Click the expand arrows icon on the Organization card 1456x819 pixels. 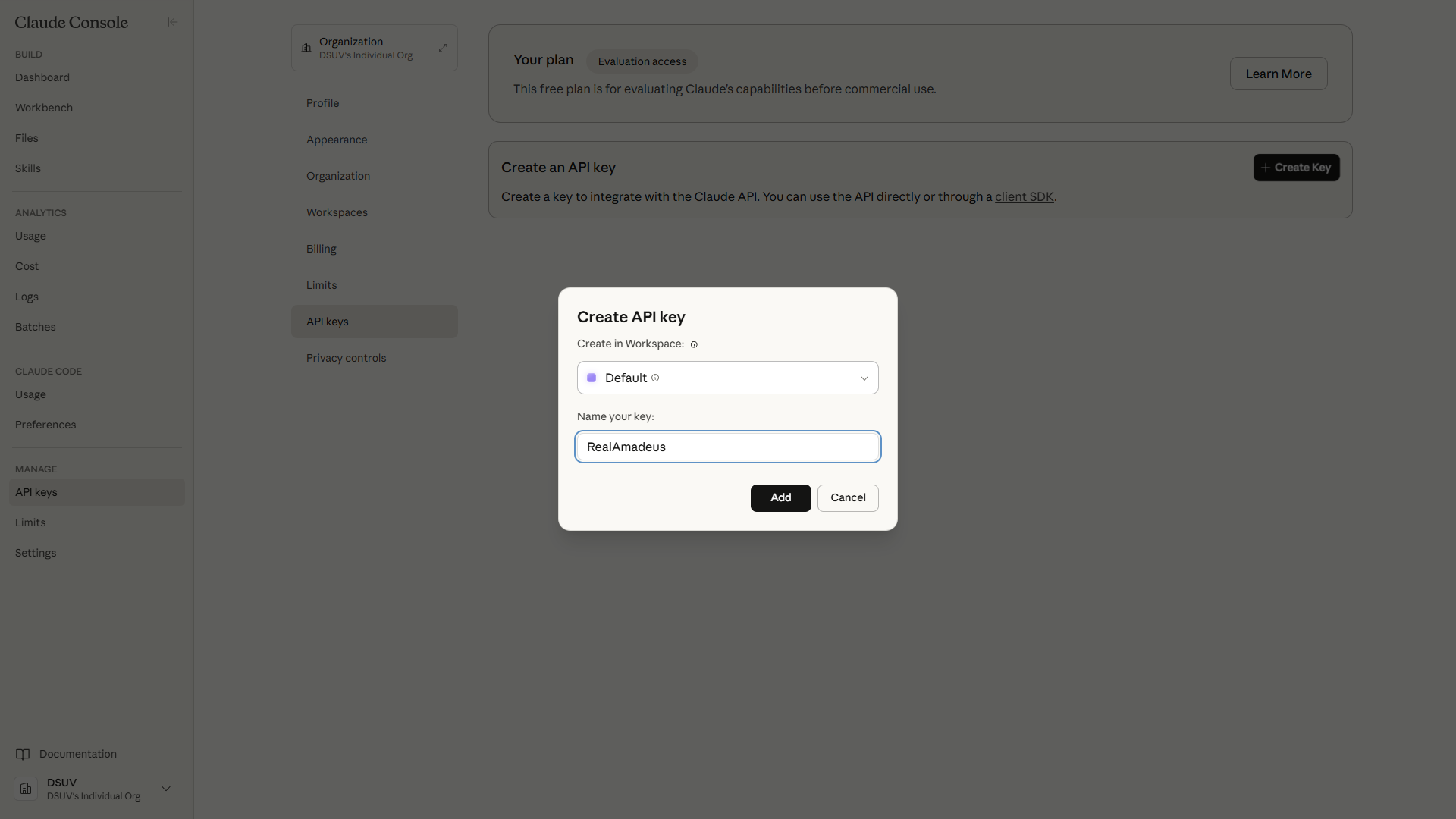tap(443, 48)
